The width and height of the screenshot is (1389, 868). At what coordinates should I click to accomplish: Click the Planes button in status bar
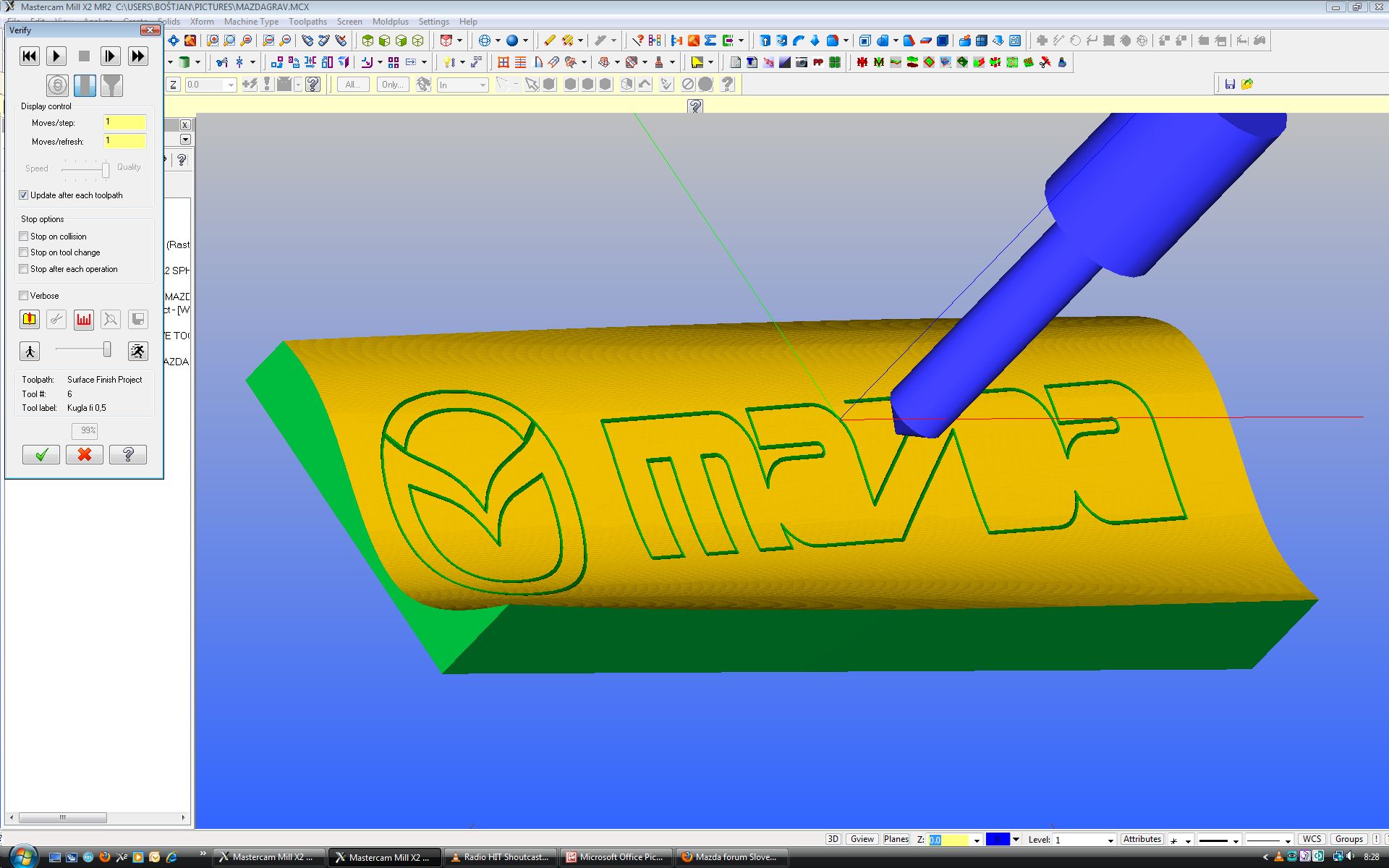tap(896, 839)
